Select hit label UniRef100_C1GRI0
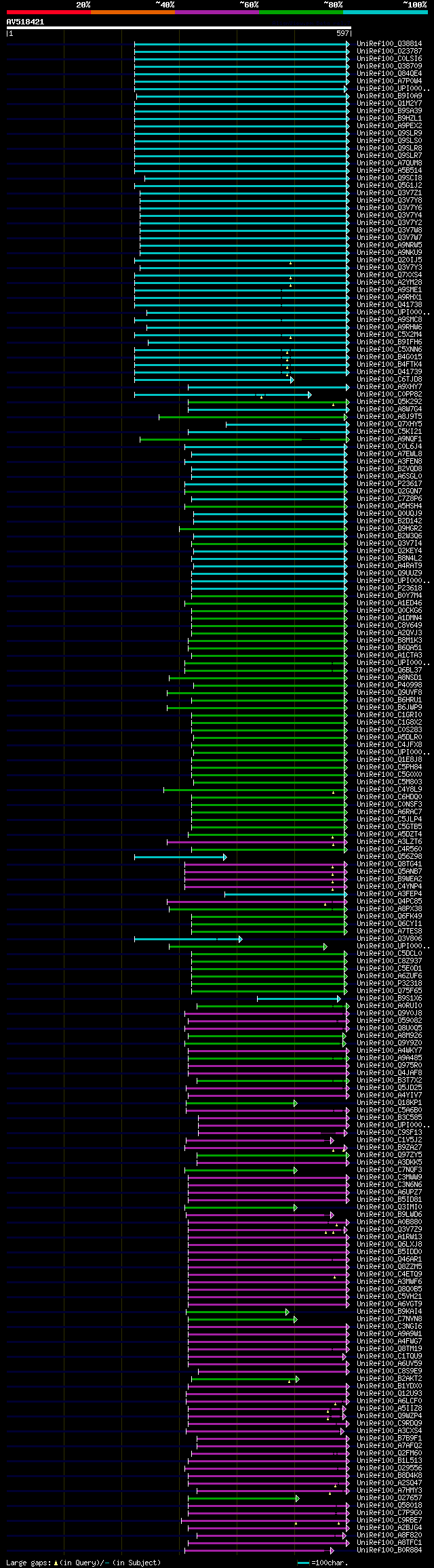 [x=389, y=715]
